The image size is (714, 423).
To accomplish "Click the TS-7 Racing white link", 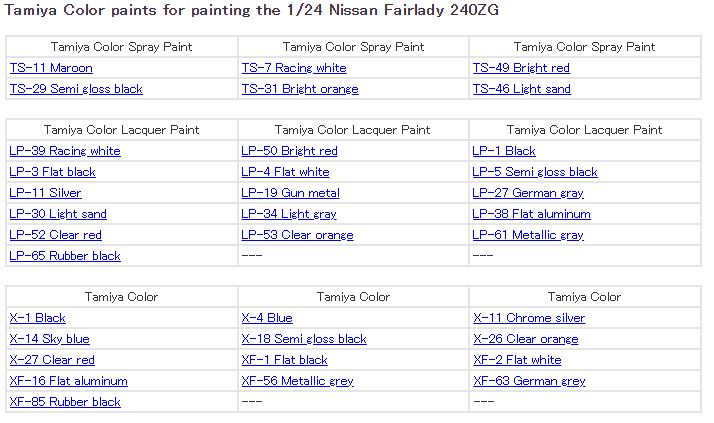I will pyautogui.click(x=294, y=68).
